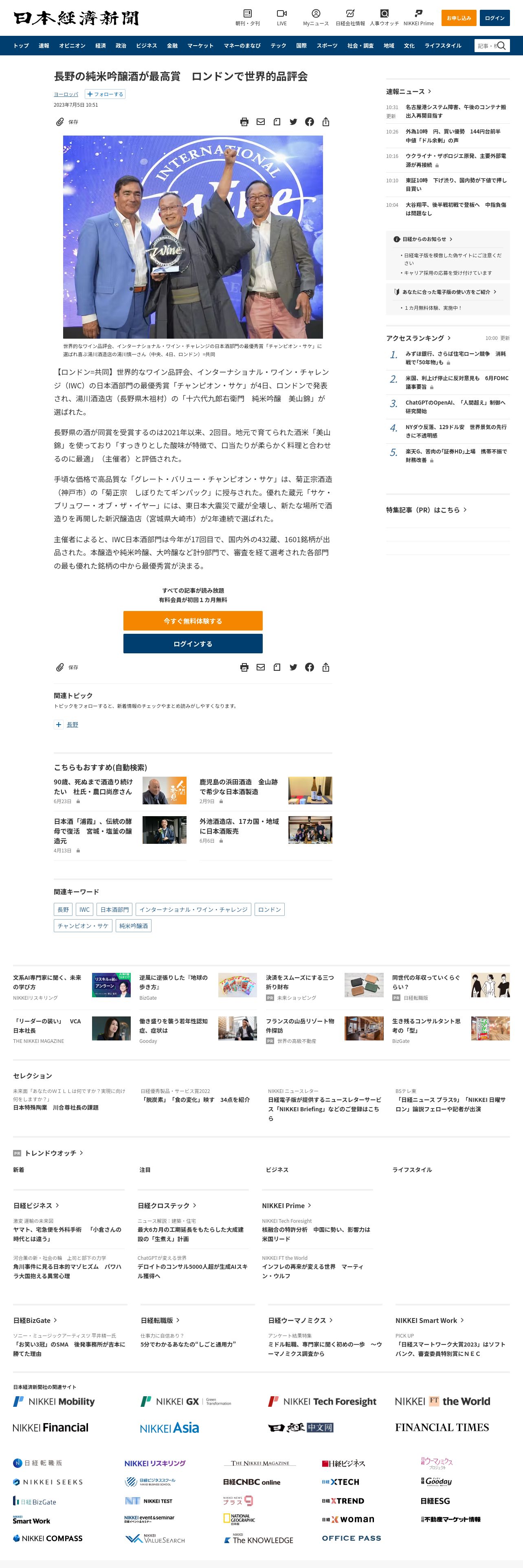523x1568 pixels.
Task: Click the top 保存 paperclip icon
Action: [x=59, y=122]
